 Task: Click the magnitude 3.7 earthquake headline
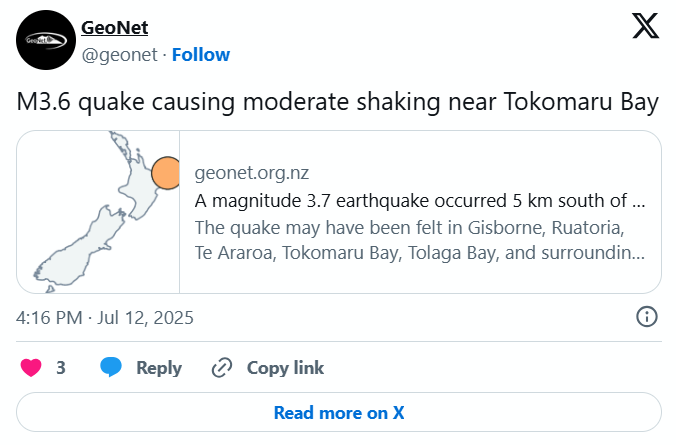pyautogui.click(x=420, y=201)
